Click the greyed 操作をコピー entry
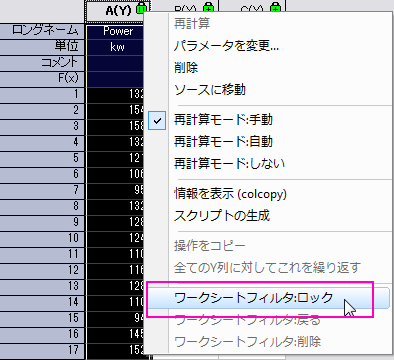394x360 pixels. (209, 246)
